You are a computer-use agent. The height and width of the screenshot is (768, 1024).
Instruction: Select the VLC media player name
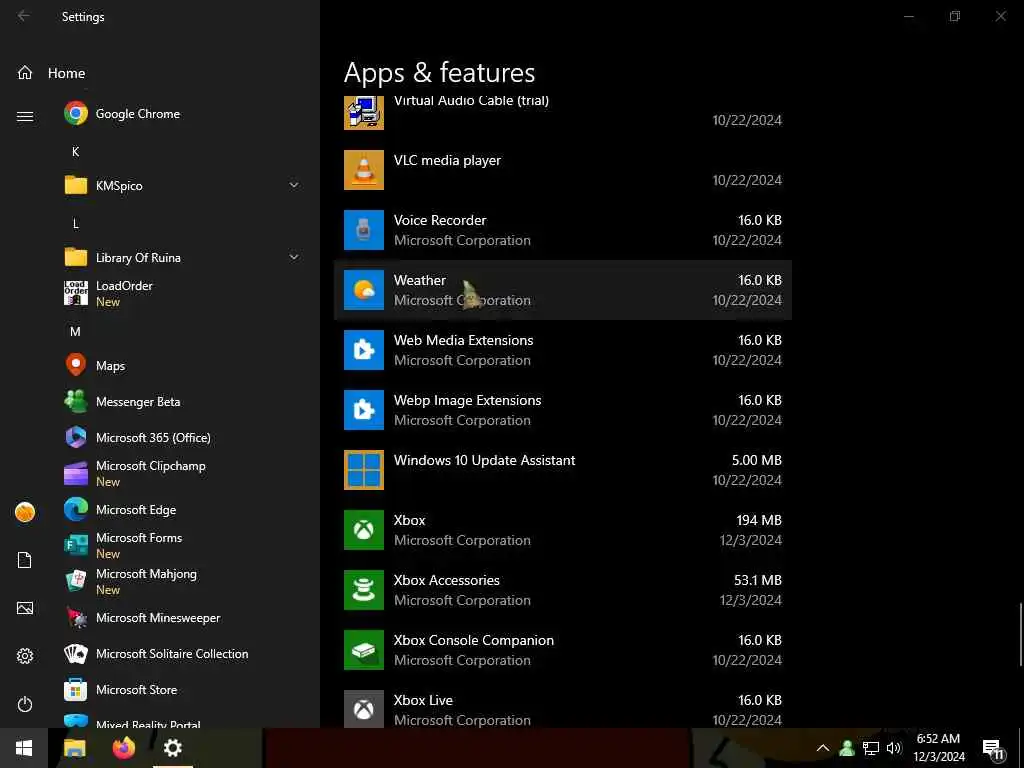pyautogui.click(x=447, y=161)
